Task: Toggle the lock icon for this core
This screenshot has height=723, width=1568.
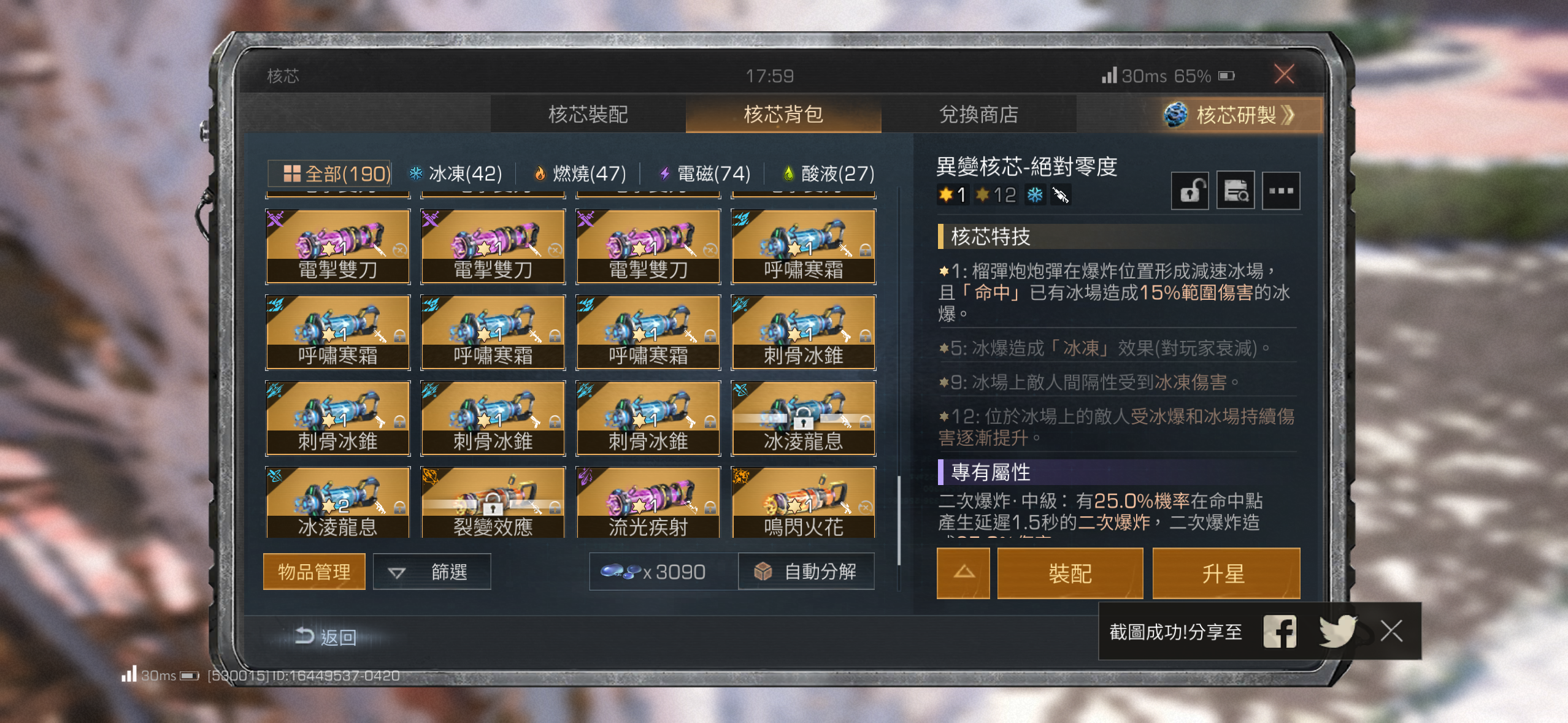Action: pyautogui.click(x=1189, y=191)
